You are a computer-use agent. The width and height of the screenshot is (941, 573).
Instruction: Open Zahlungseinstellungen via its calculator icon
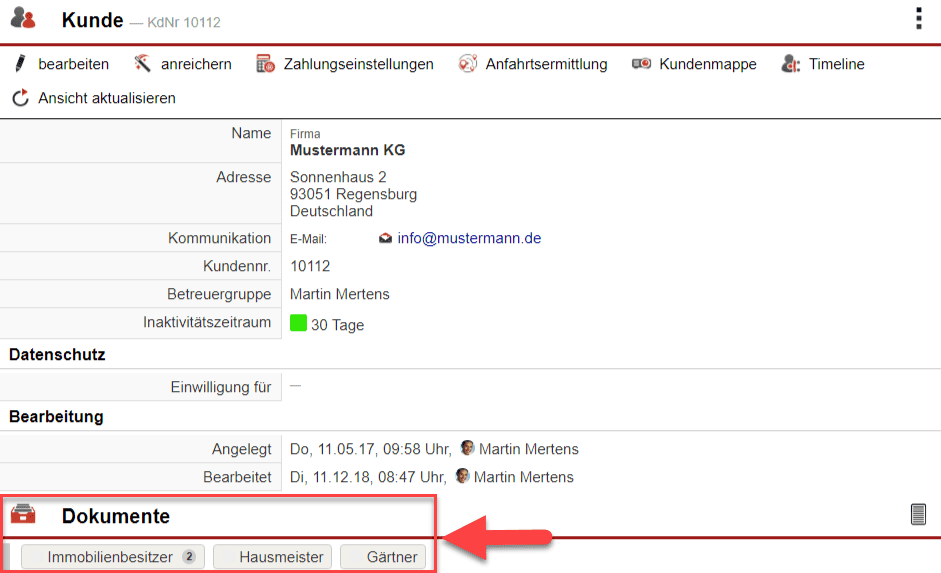coord(266,64)
